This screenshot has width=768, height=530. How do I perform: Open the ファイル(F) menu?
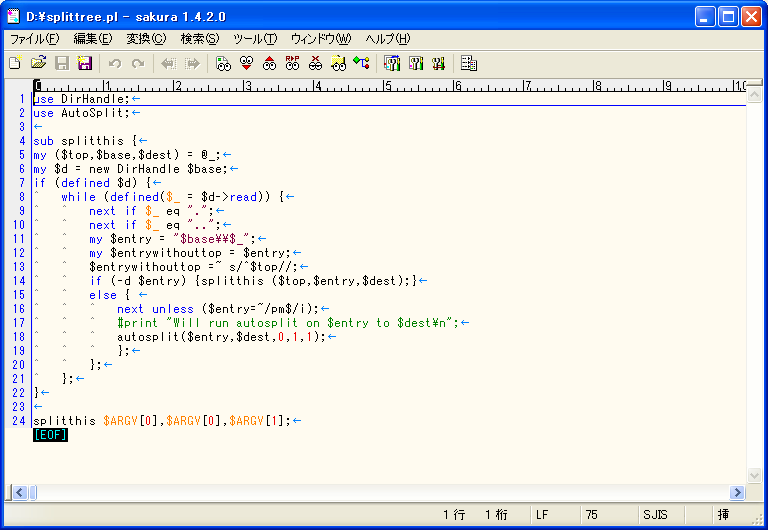pyautogui.click(x=35, y=39)
